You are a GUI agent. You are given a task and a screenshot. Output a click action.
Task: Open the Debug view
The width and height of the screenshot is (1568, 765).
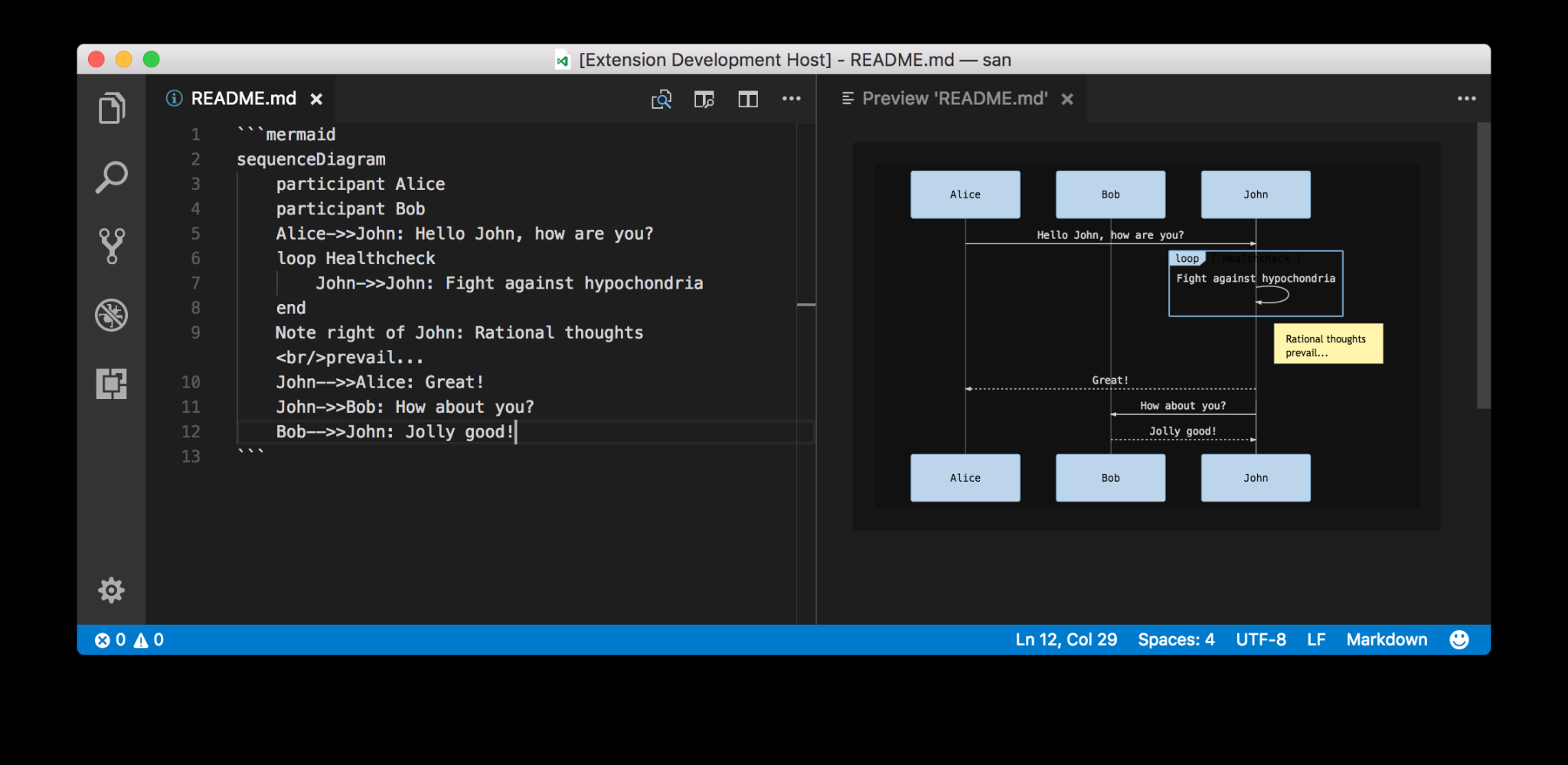point(112,315)
